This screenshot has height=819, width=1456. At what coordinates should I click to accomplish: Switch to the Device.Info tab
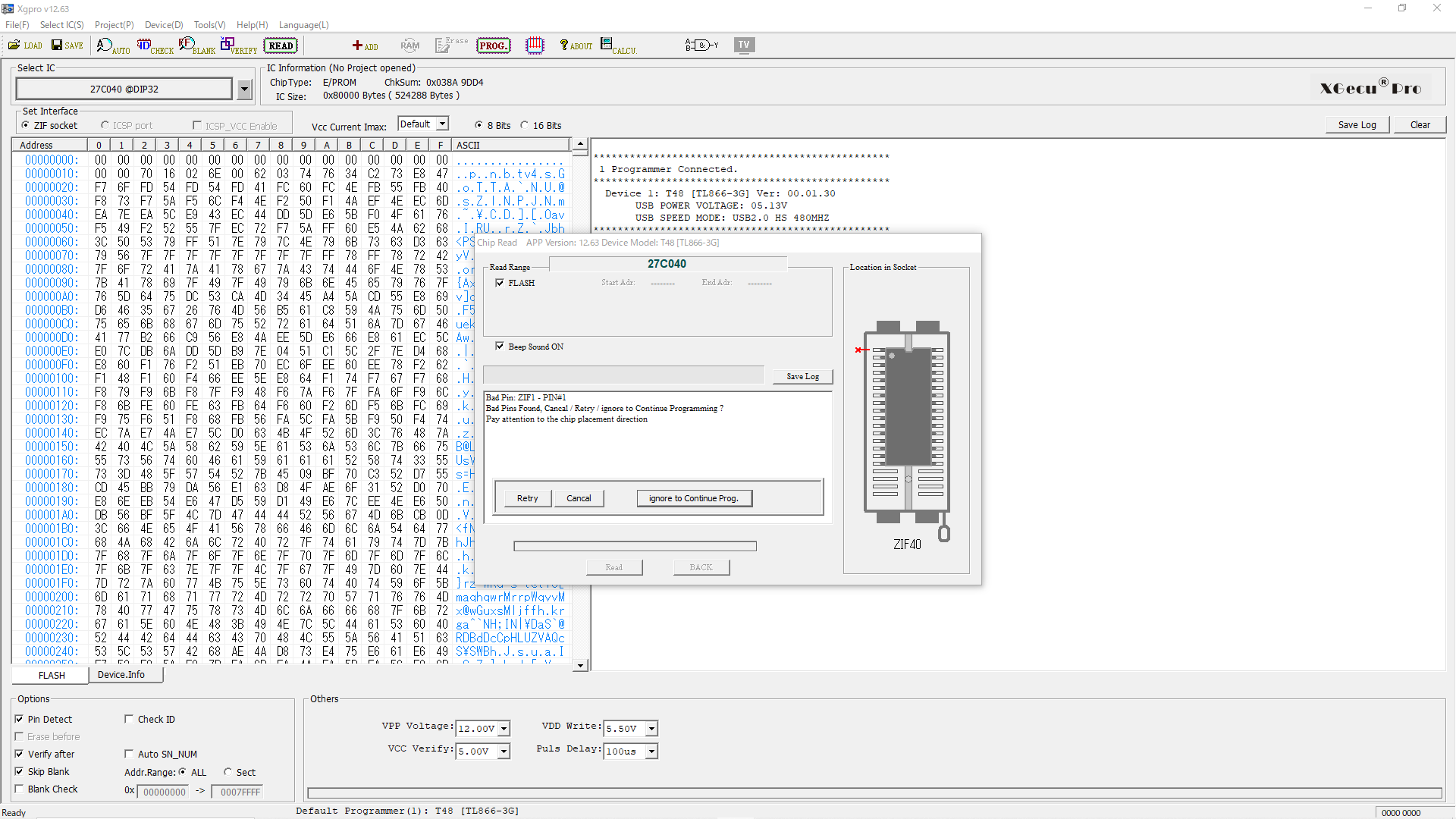tap(121, 675)
